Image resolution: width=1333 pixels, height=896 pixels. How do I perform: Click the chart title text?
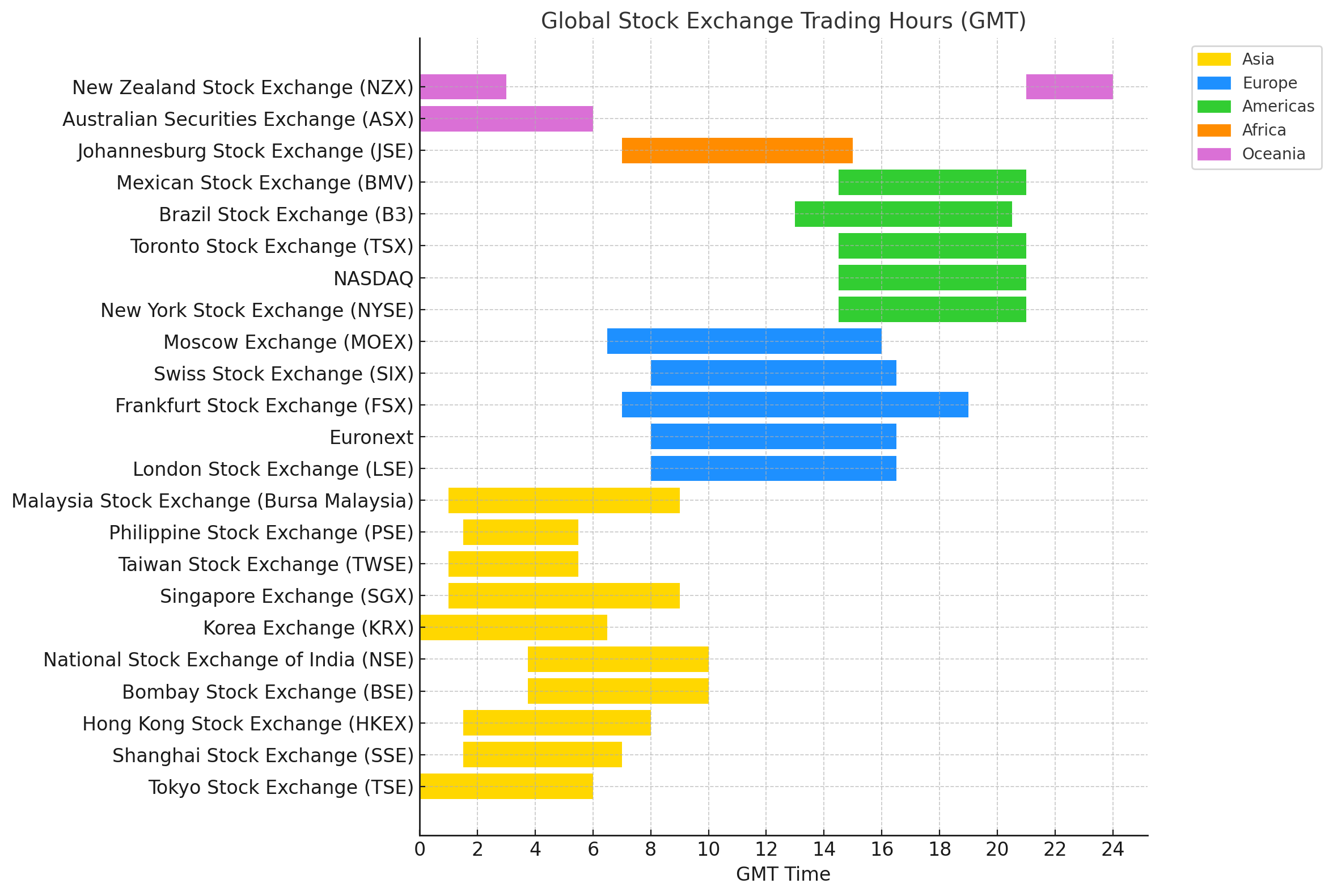click(x=783, y=21)
